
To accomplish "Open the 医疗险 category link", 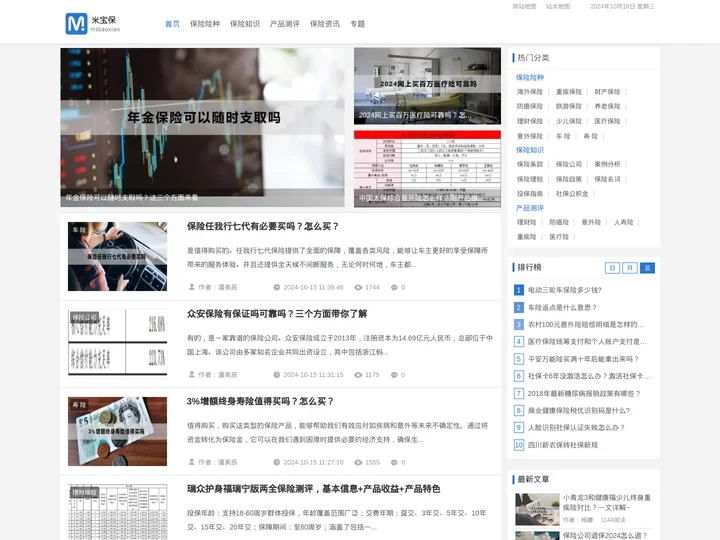I will tap(559, 237).
